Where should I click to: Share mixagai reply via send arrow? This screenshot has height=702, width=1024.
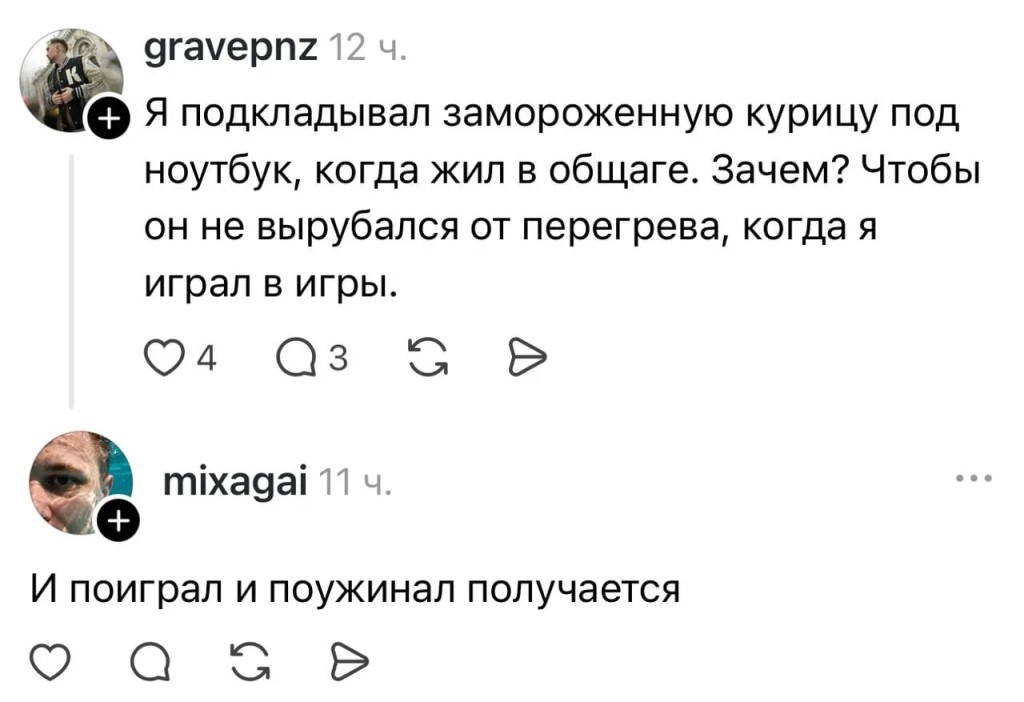[350, 662]
